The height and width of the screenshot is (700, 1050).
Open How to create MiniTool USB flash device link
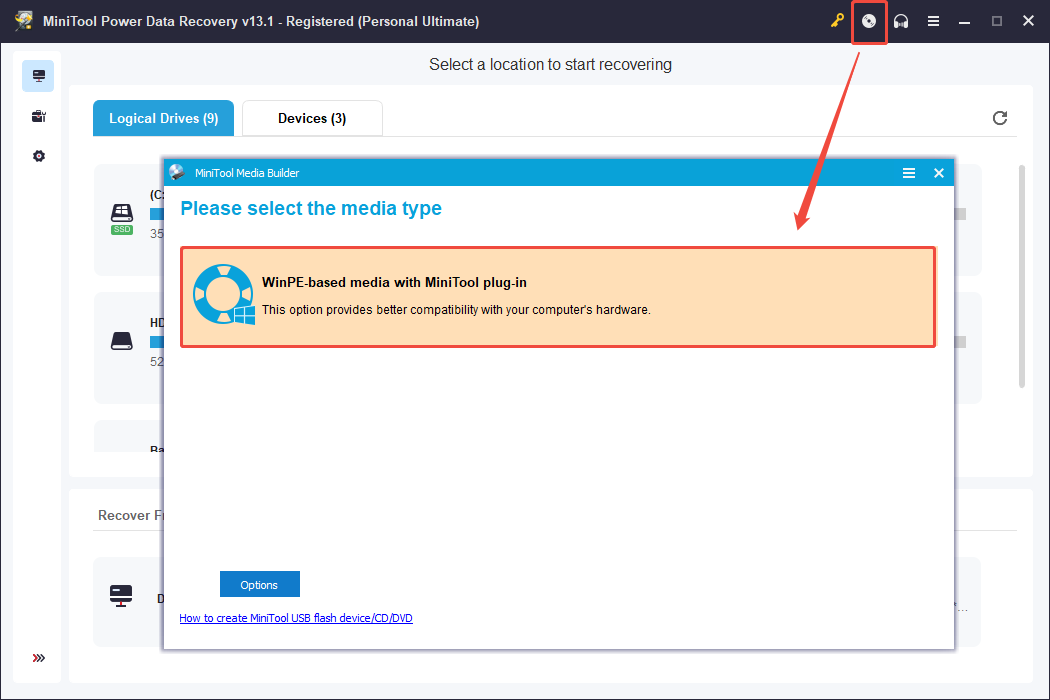pos(296,618)
